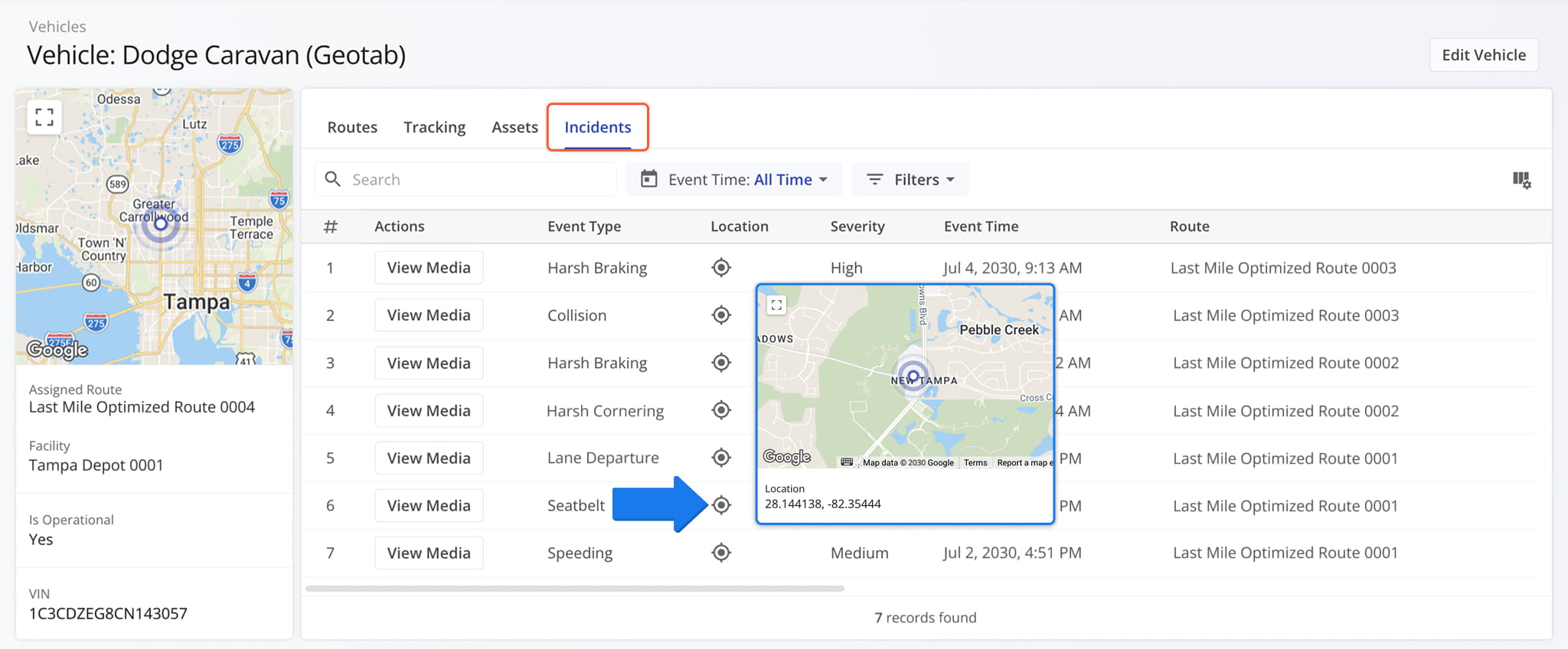Click VIN value 1C3CDZEG8CN143057
The height and width of the screenshot is (649, 1568).
pyautogui.click(x=108, y=614)
